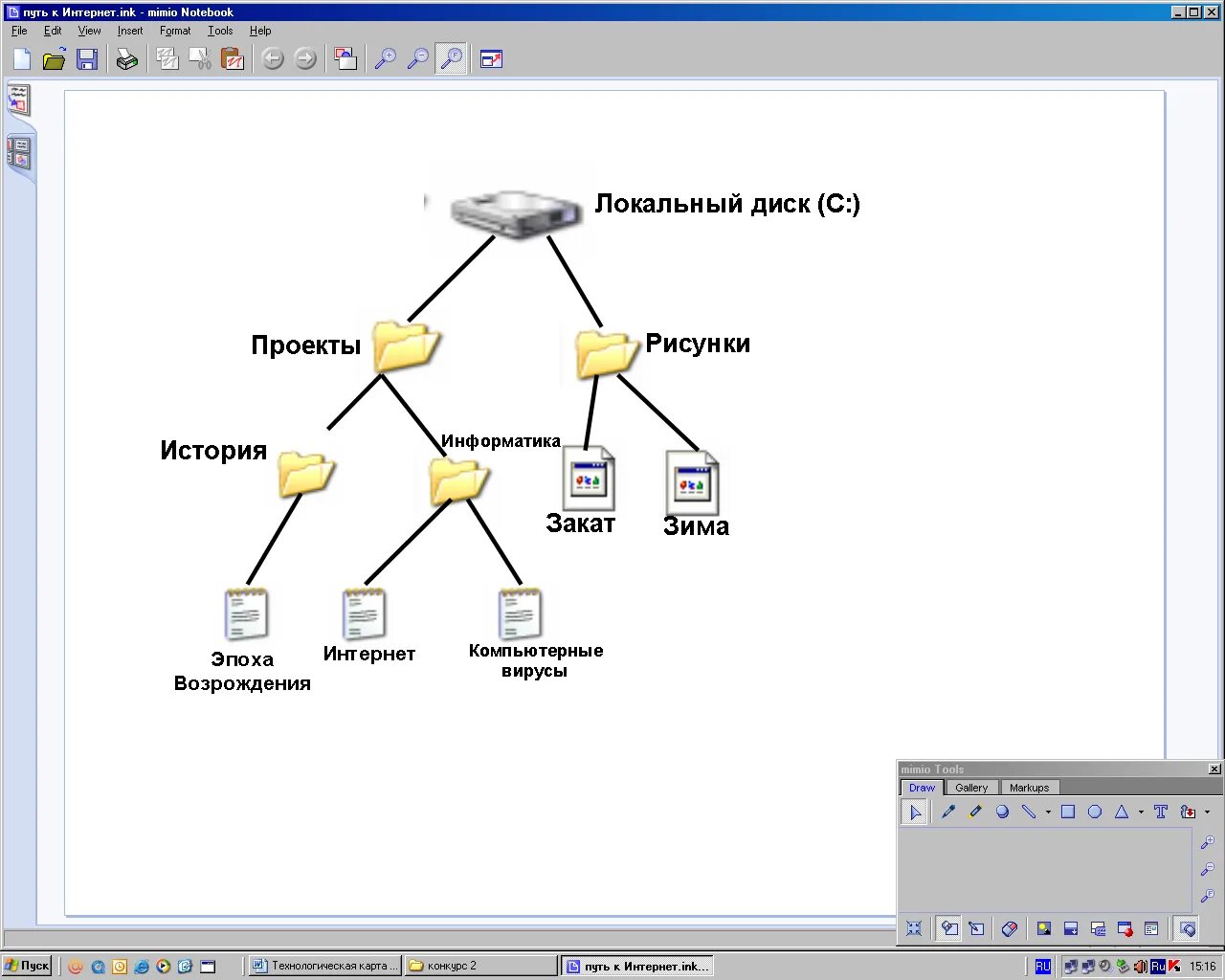Select the Проекты folder on the canvas
The image size is (1225, 980).
click(407, 346)
